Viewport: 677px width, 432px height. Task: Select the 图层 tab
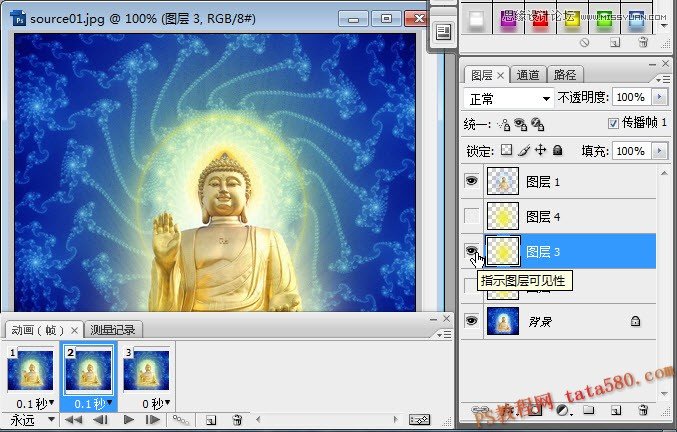(x=481, y=75)
